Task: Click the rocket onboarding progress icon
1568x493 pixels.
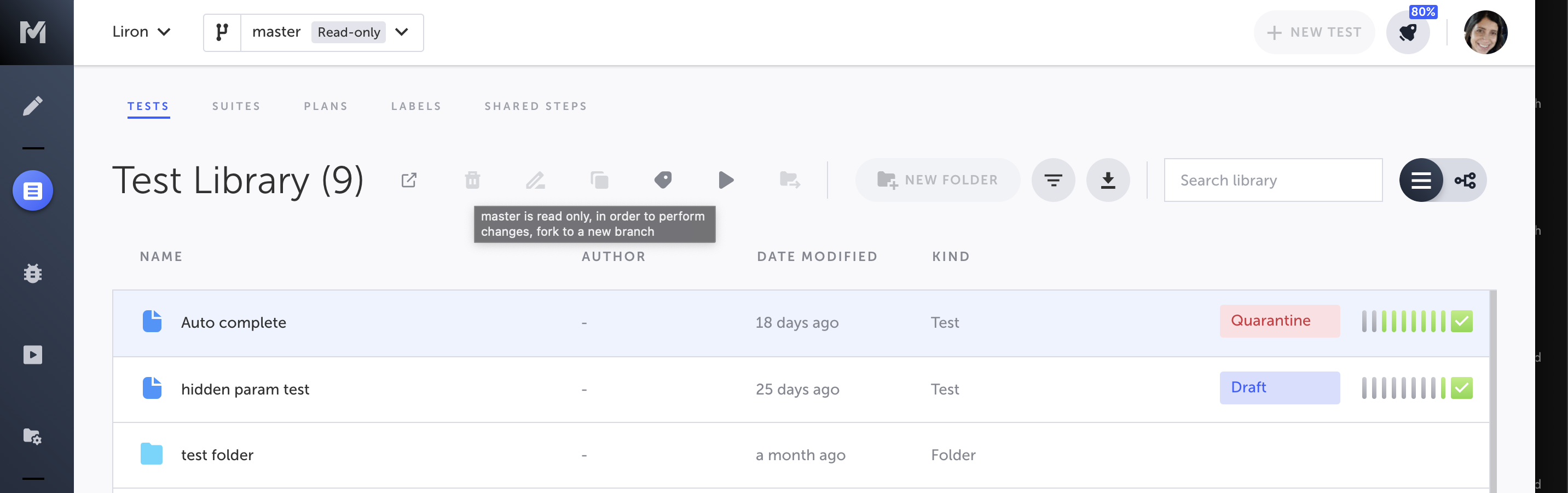Action: [x=1407, y=33]
